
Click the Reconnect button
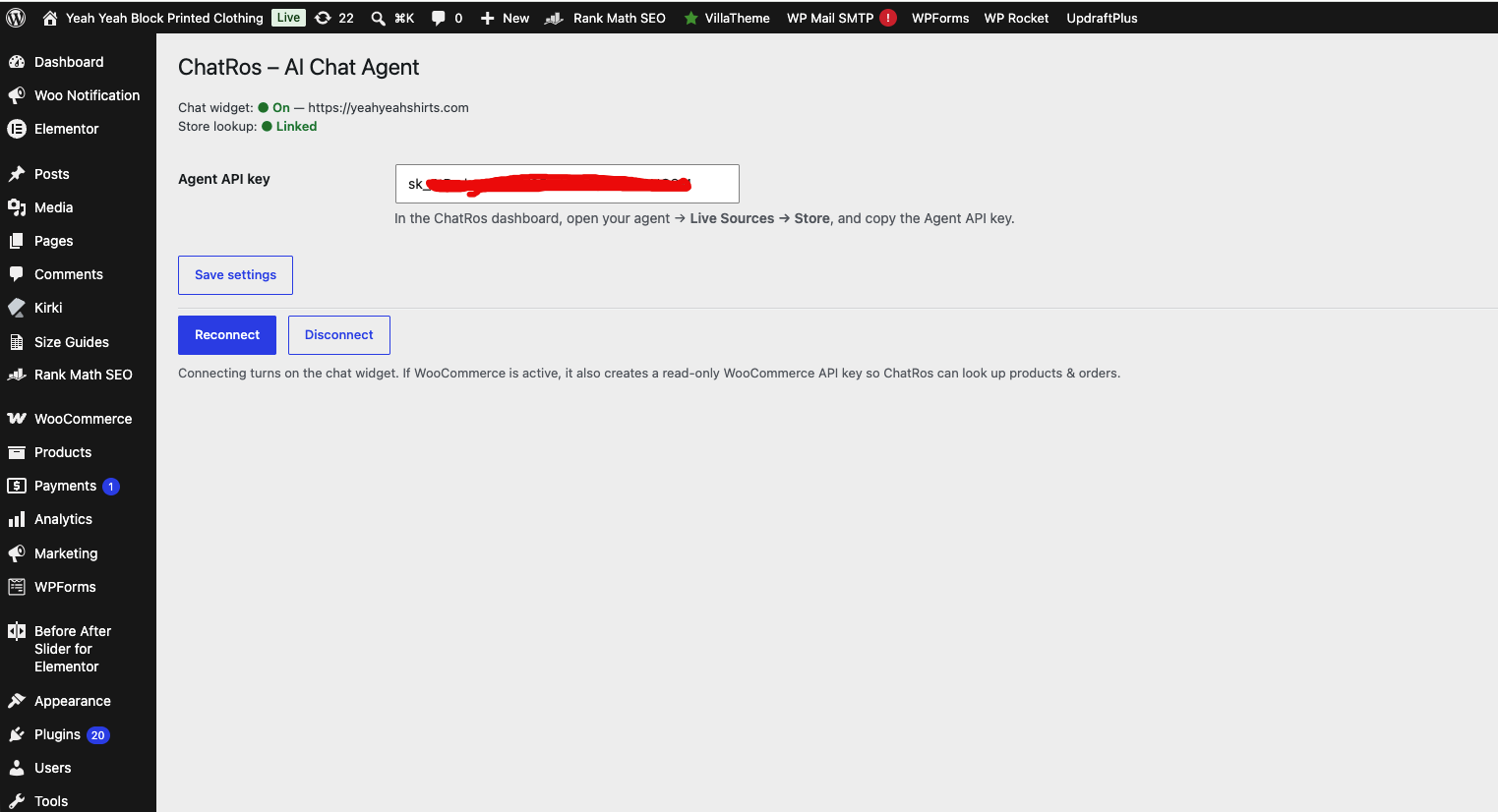point(227,335)
